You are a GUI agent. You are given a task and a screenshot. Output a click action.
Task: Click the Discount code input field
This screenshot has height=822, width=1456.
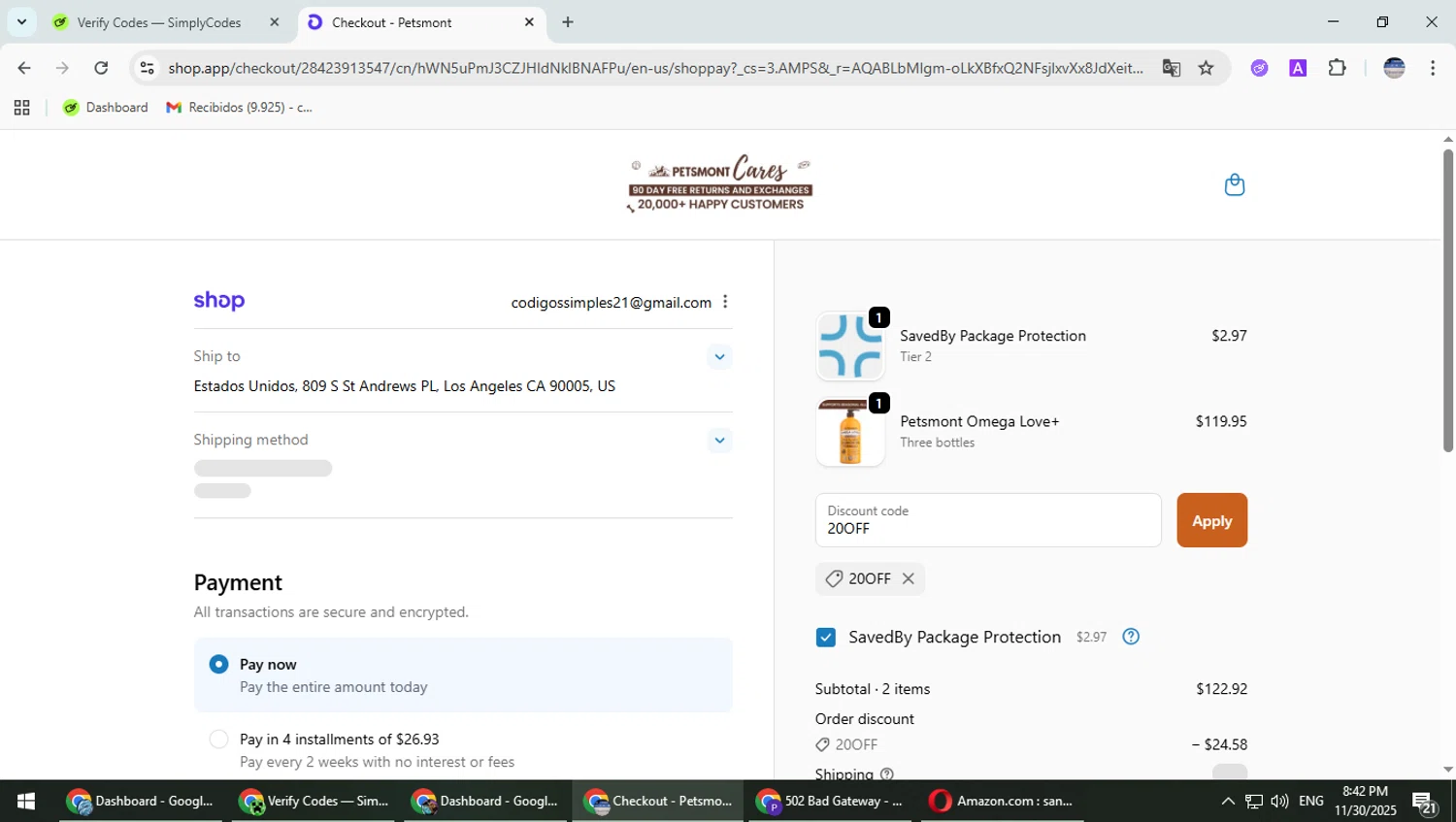coord(988,520)
